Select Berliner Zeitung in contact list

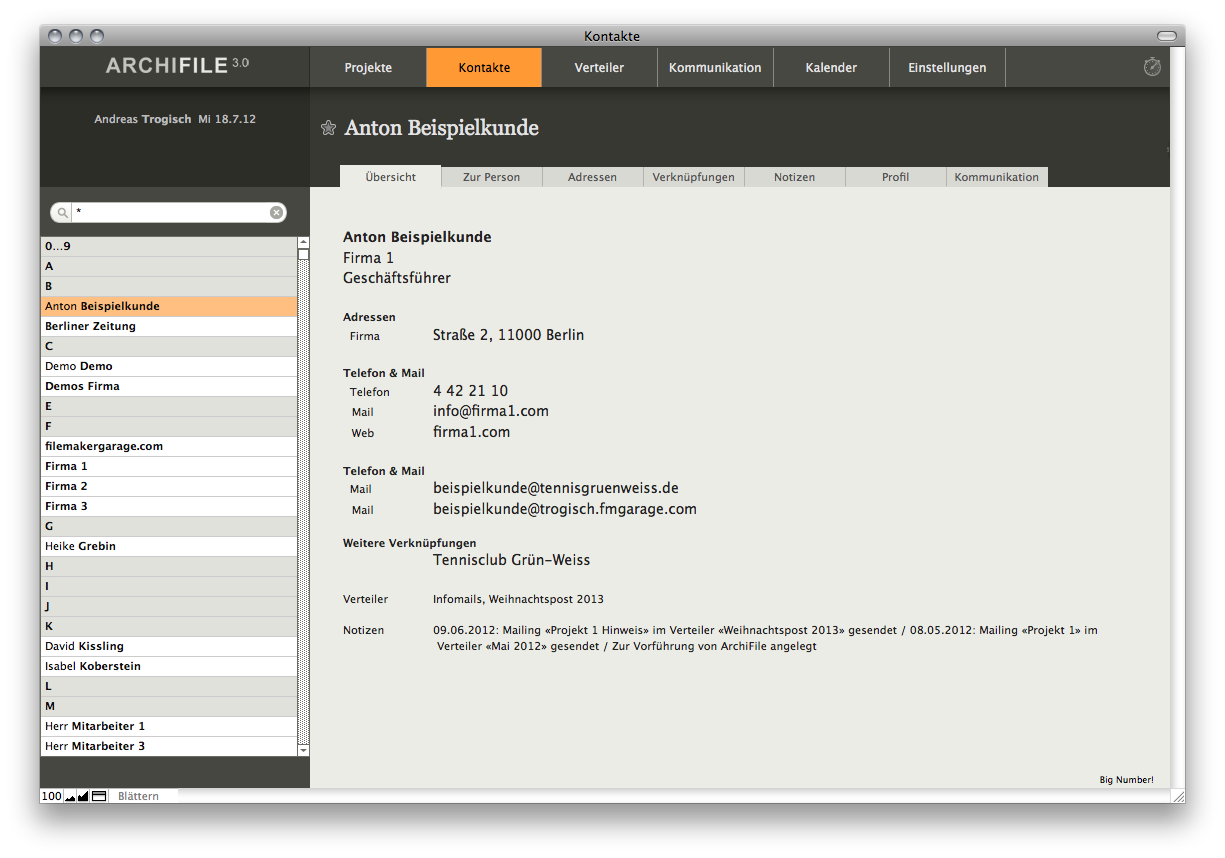click(90, 326)
